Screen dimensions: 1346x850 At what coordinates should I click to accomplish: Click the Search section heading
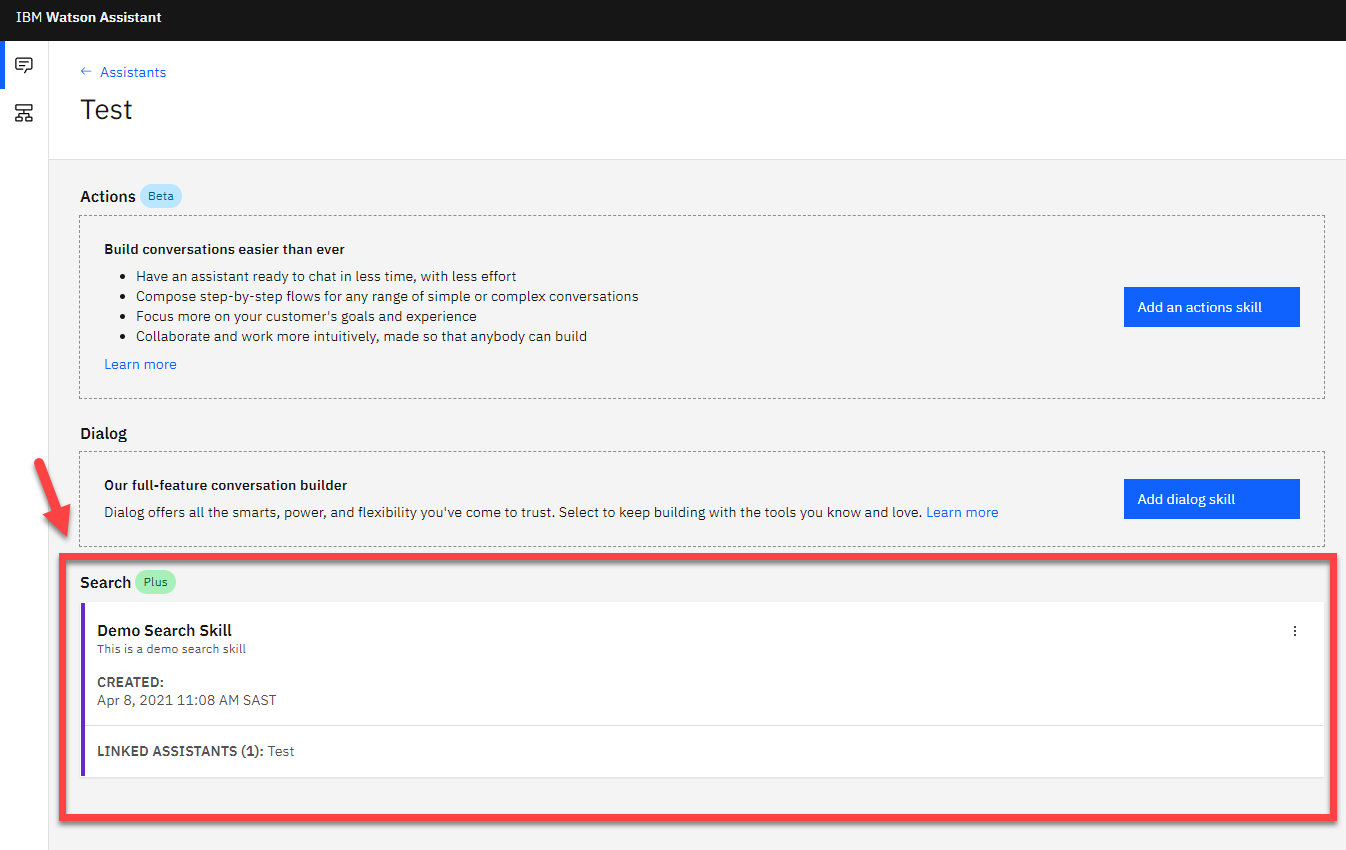tap(105, 582)
